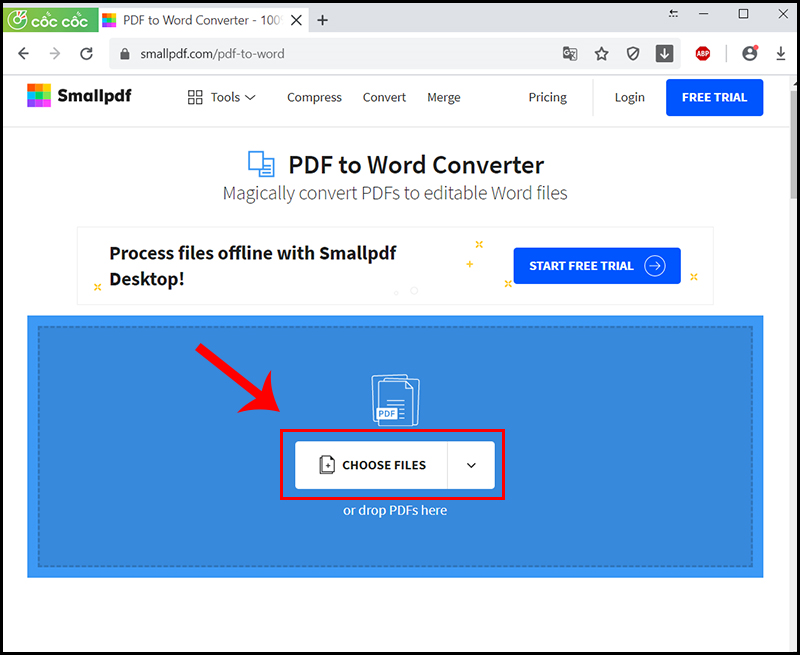Open the Choose Files dropdown arrow
The height and width of the screenshot is (655, 800).
[x=470, y=464]
